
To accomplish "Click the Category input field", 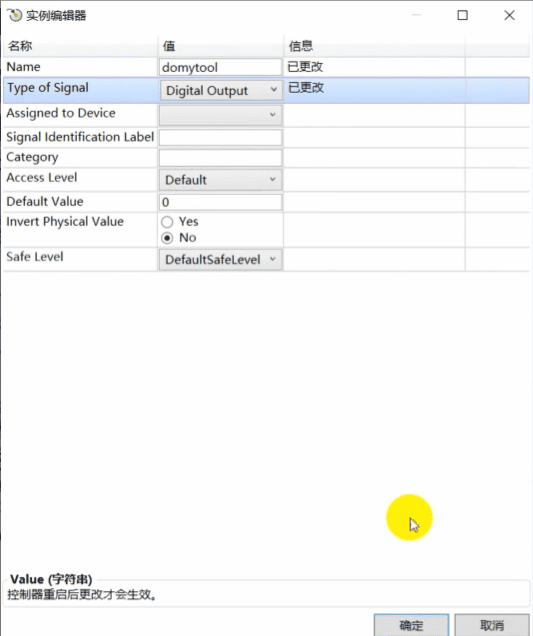I will (x=221, y=157).
